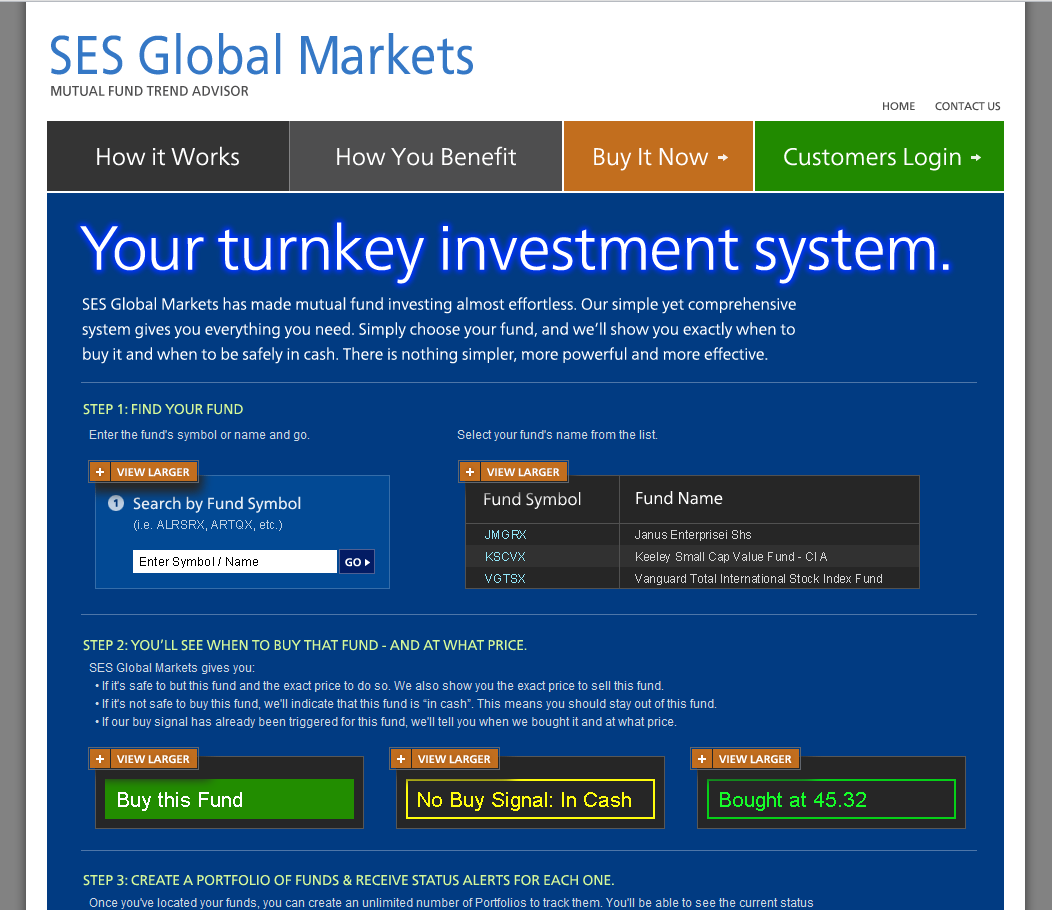
Task: Click the plus icon above No Buy Signal
Action: point(401,759)
